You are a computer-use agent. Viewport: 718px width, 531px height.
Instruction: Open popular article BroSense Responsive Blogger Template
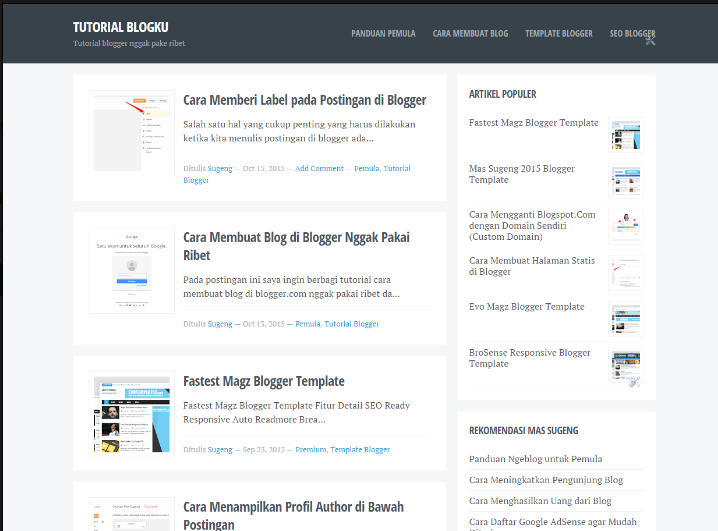pyautogui.click(x=529, y=358)
